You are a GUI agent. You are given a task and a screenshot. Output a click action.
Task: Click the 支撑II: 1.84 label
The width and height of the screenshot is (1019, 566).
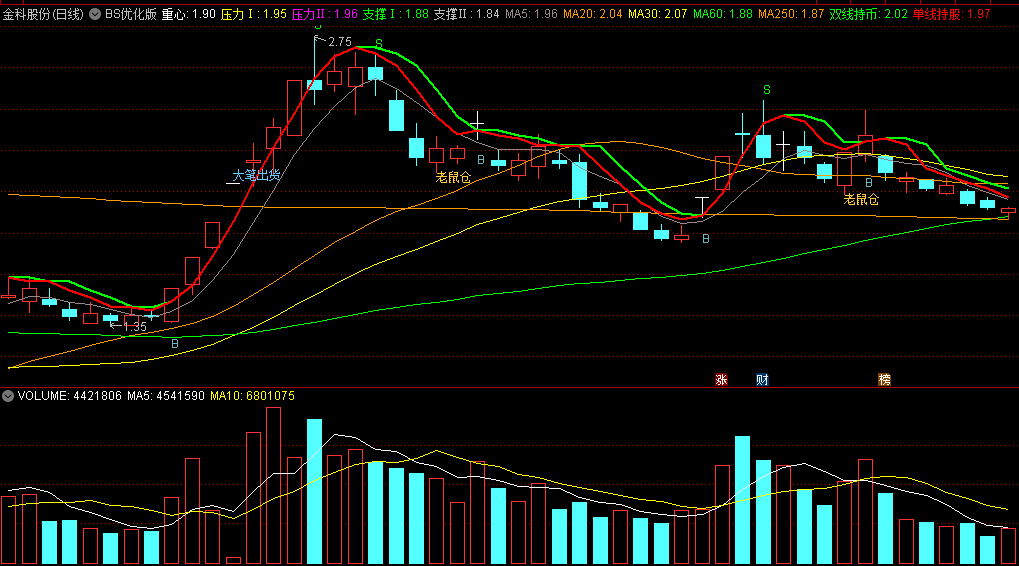coord(467,14)
